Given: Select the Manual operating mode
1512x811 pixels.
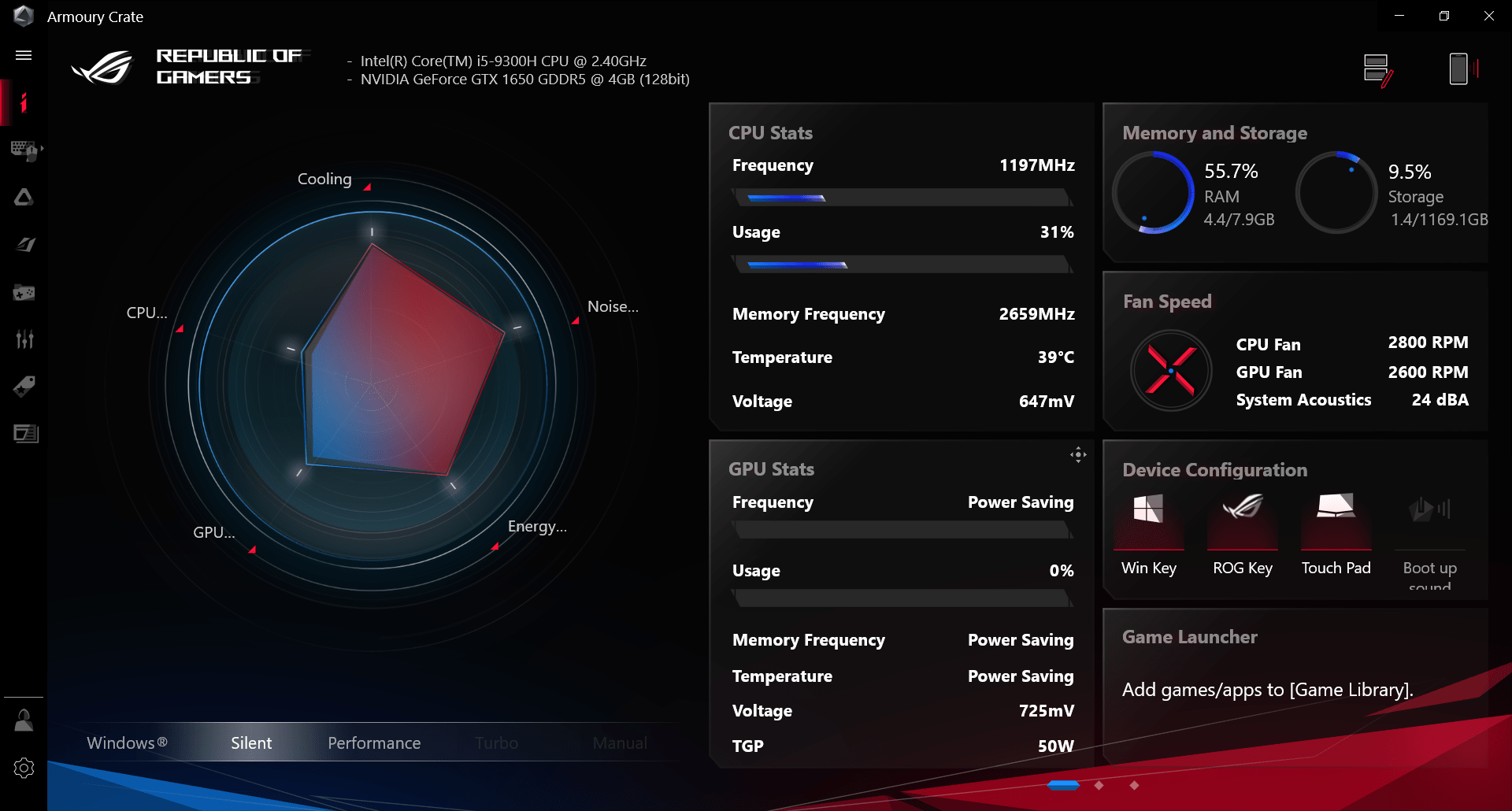Looking at the screenshot, I should tap(620, 742).
